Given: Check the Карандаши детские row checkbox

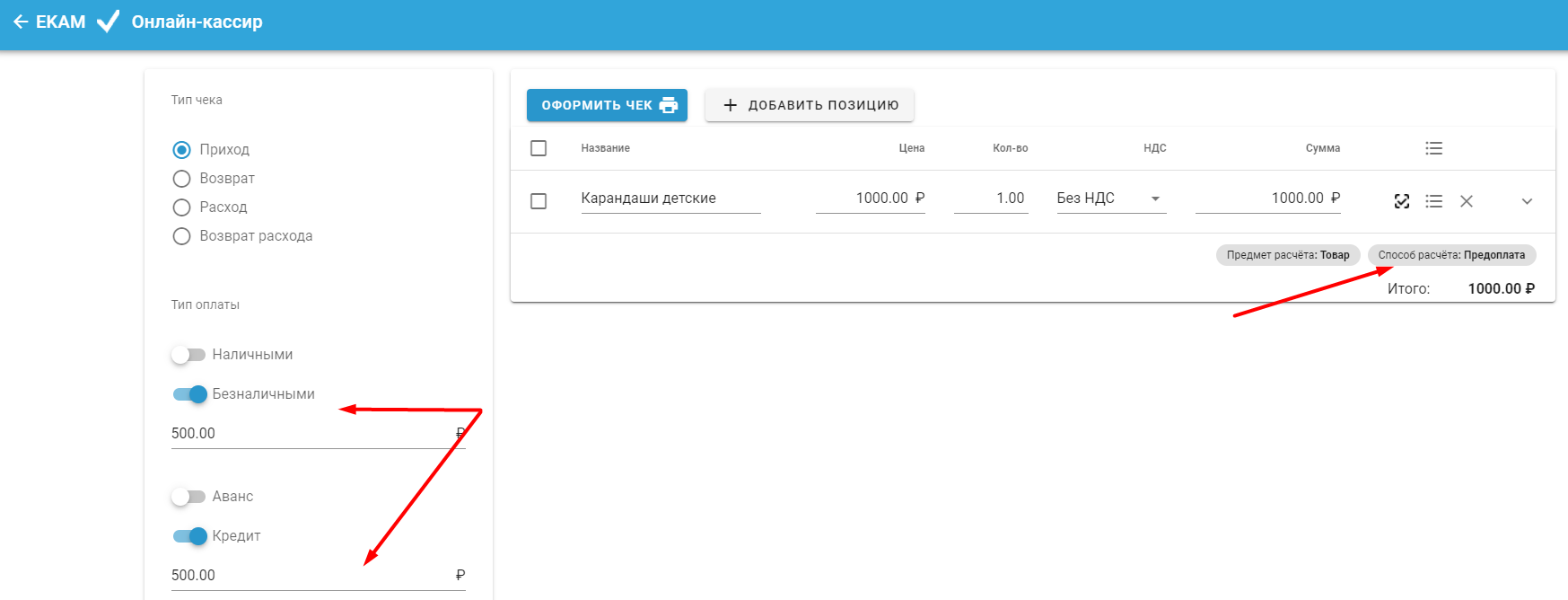Looking at the screenshot, I should point(539,201).
